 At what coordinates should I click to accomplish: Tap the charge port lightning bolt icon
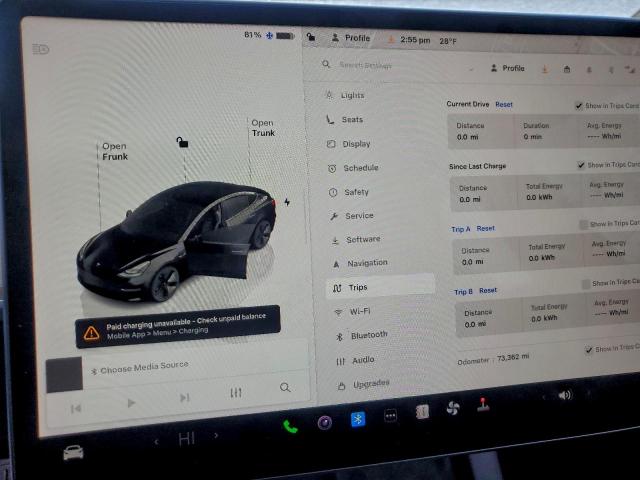click(x=287, y=202)
